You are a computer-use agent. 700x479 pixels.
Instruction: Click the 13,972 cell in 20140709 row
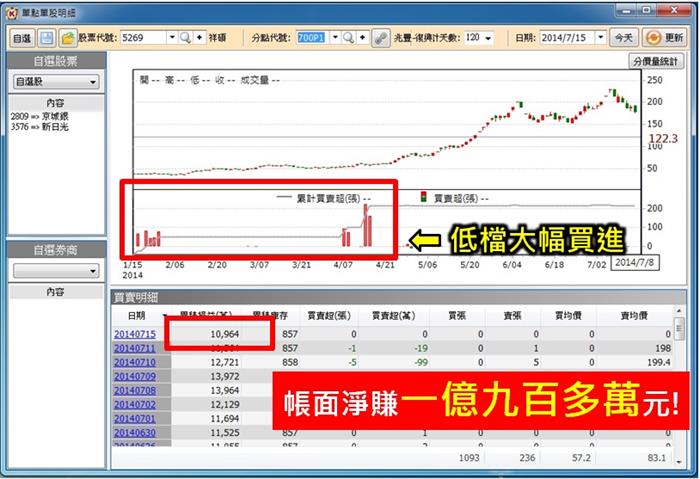[225, 376]
